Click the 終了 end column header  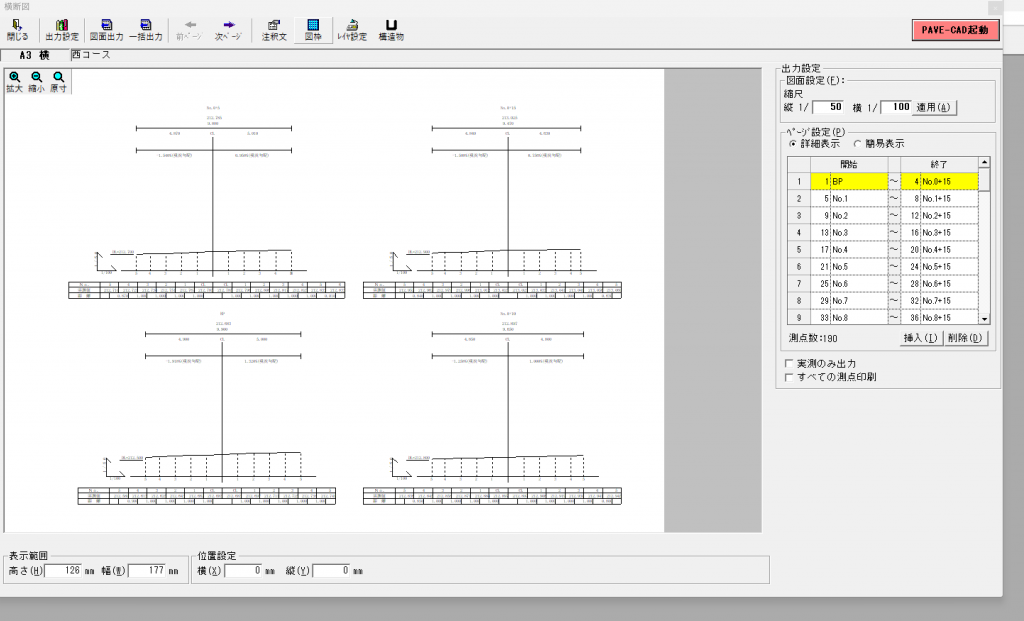(939, 165)
